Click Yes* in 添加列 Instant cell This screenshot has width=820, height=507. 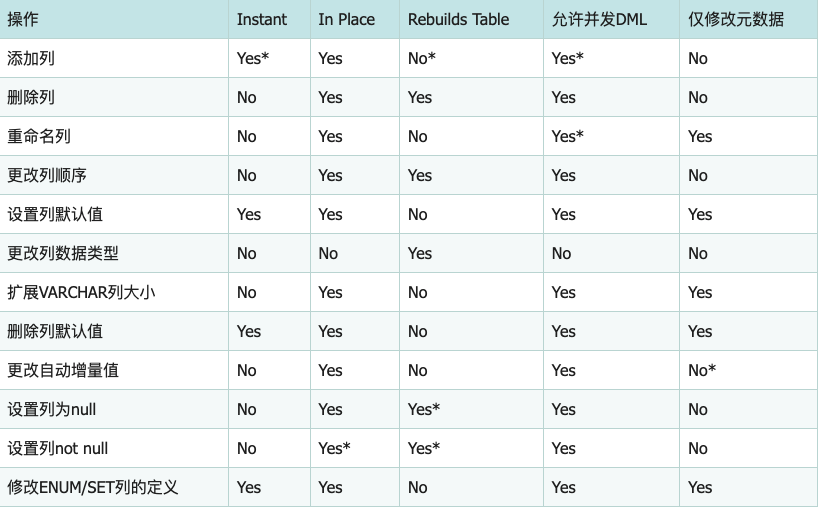pos(253,58)
